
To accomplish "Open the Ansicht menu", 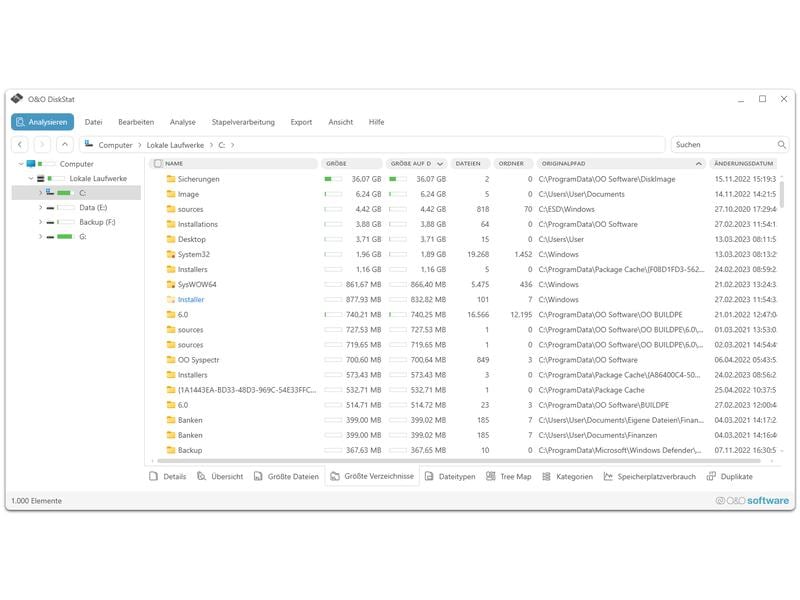I will tap(340, 122).
